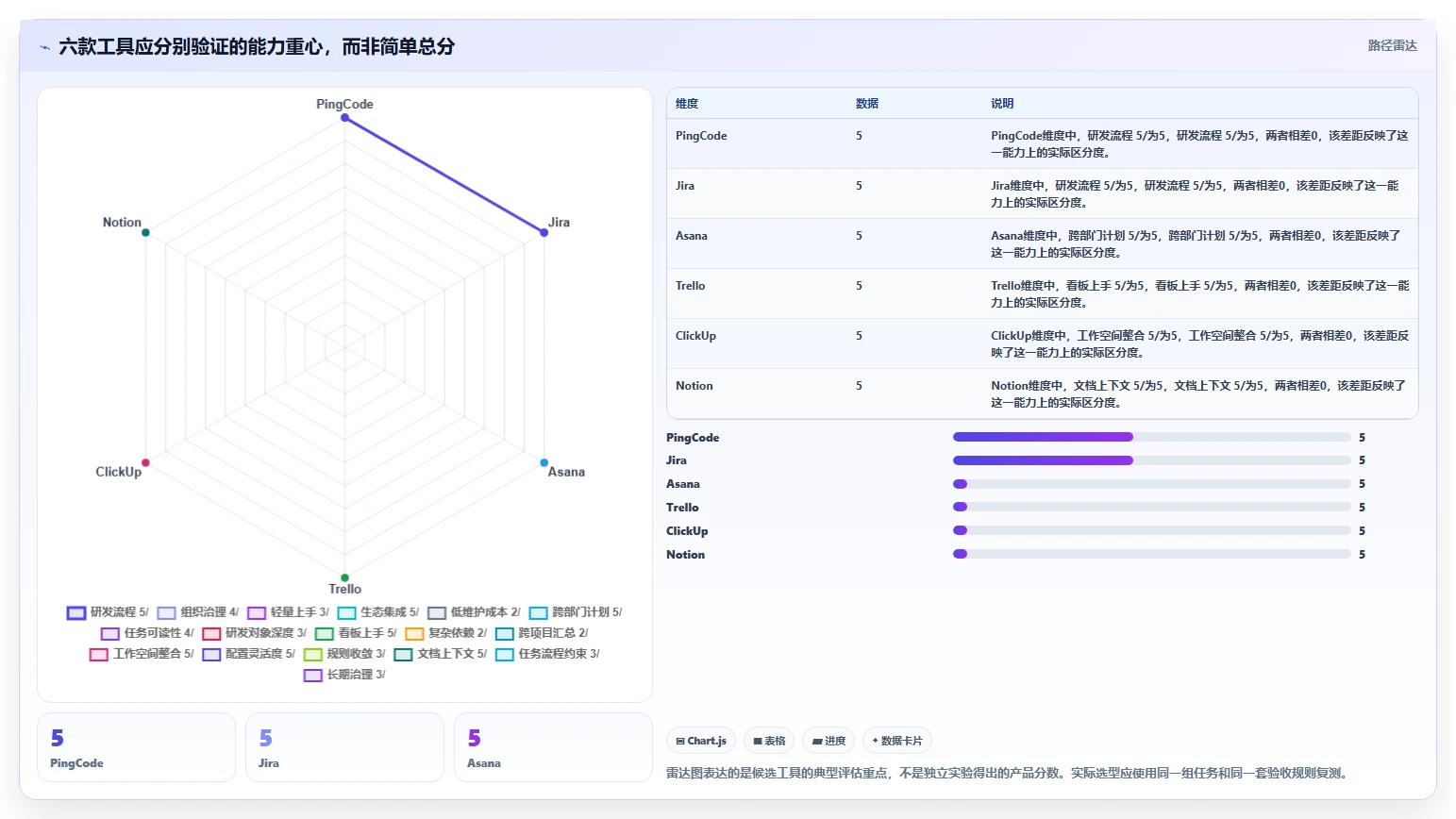Select the Chart.js tag chip

click(x=701, y=741)
